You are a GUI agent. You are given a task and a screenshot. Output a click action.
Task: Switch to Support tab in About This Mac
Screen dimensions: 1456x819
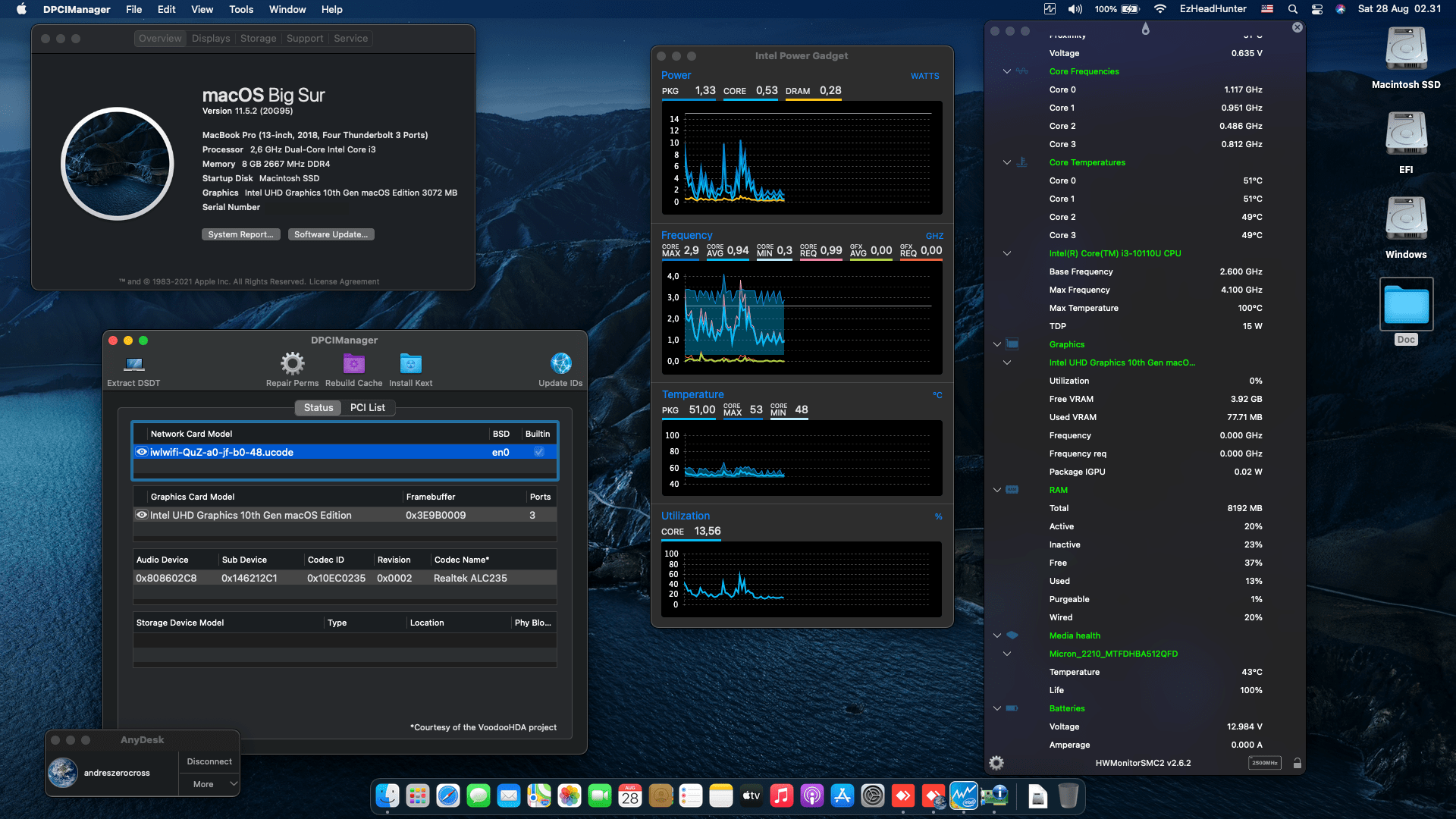[305, 39]
